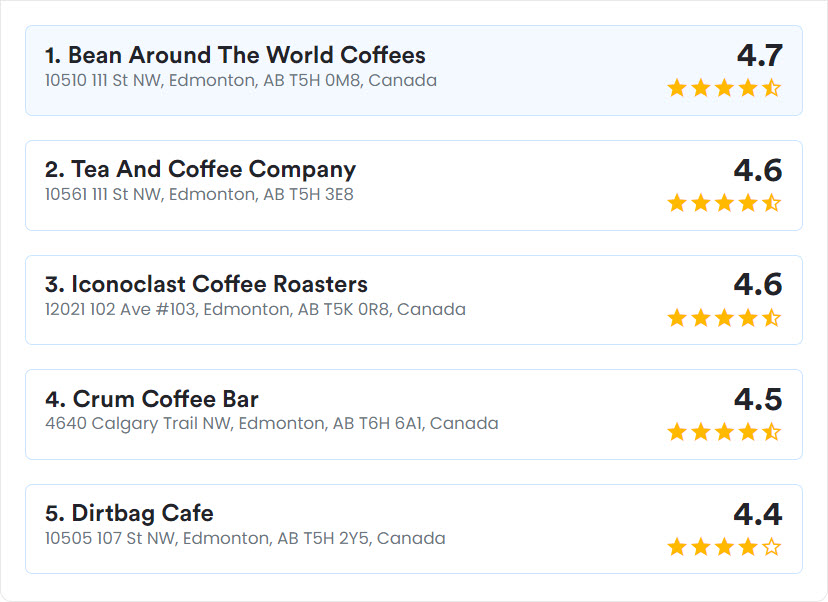Click address 4640 Calgary Trail NW
Viewport: 828px width, 602px height.
click(271, 424)
